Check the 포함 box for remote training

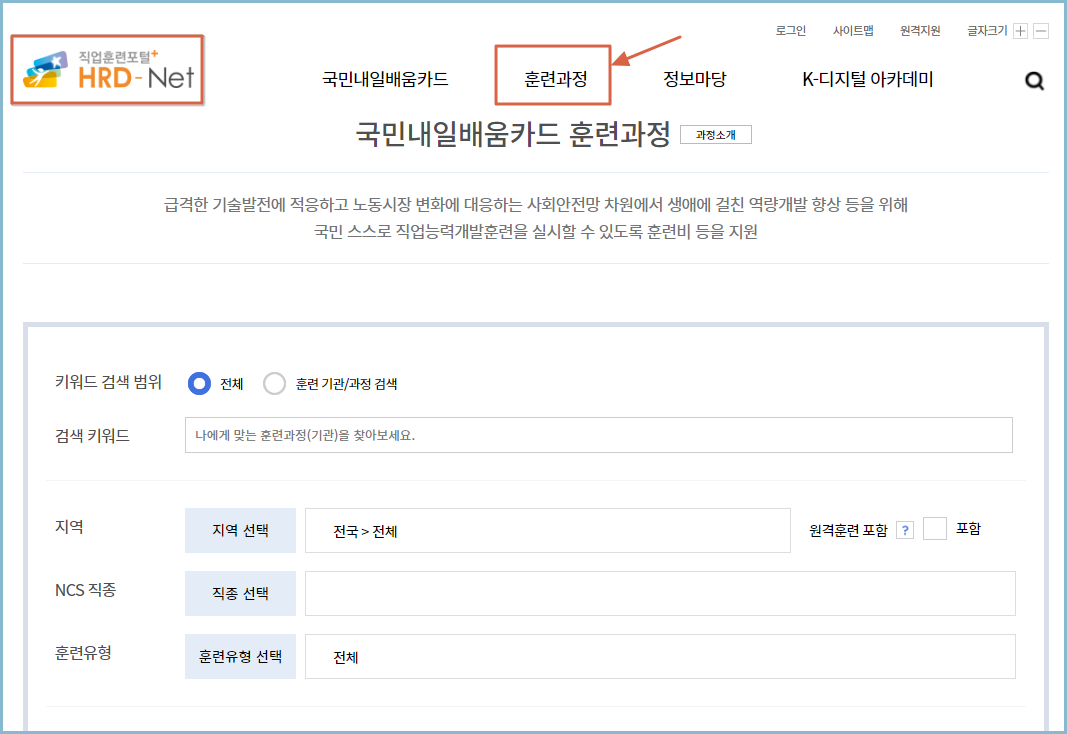935,530
